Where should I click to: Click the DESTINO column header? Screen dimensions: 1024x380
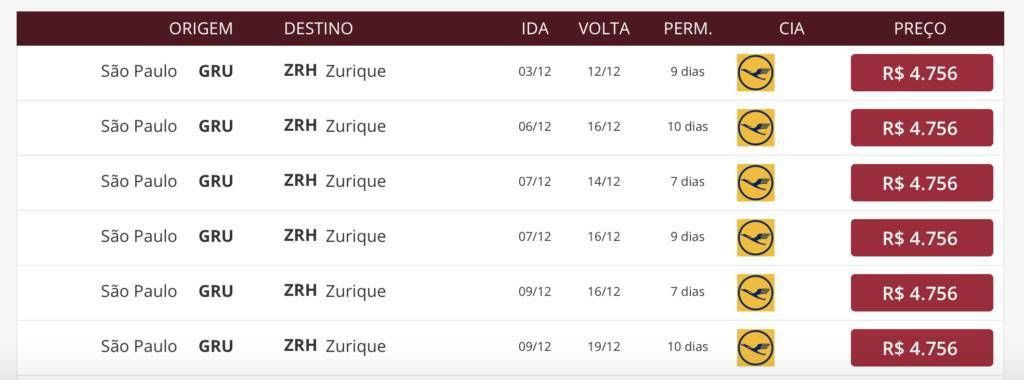click(319, 29)
